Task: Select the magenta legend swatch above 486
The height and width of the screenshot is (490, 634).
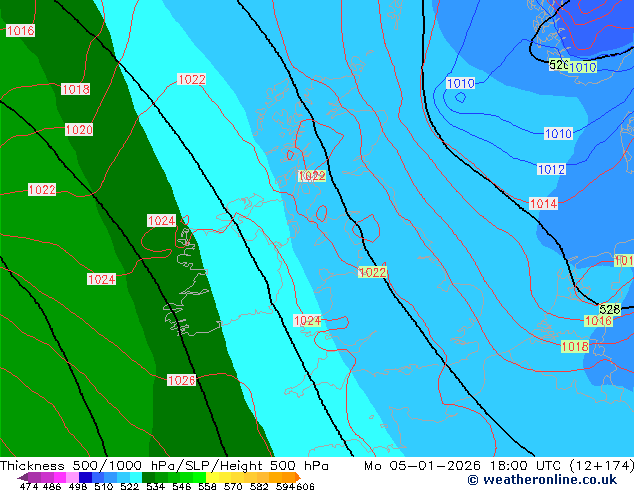Action: click(59, 477)
